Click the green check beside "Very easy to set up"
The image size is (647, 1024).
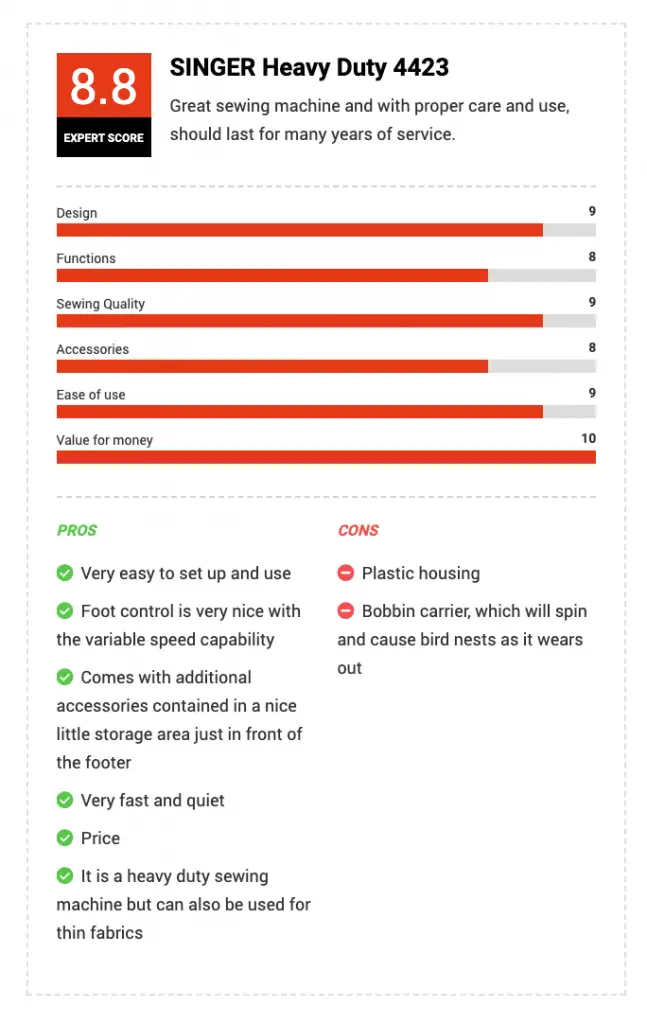(65, 573)
